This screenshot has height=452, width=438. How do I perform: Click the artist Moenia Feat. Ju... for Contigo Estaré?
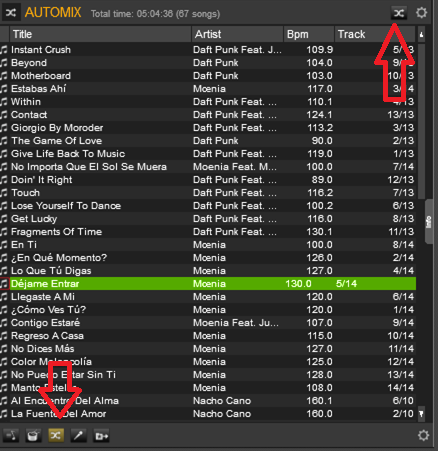click(236, 323)
